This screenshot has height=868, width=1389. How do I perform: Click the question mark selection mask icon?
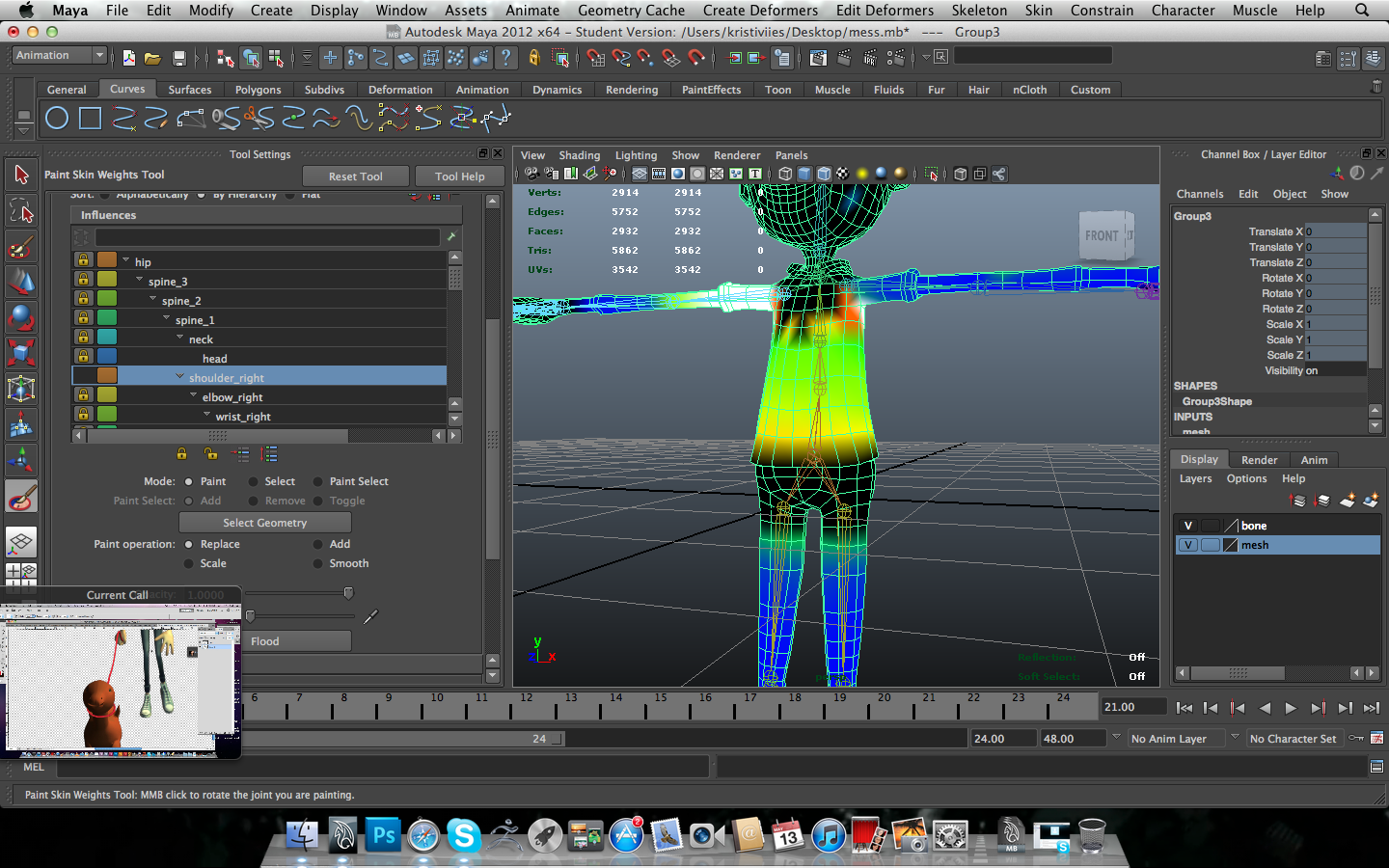[x=505, y=58]
